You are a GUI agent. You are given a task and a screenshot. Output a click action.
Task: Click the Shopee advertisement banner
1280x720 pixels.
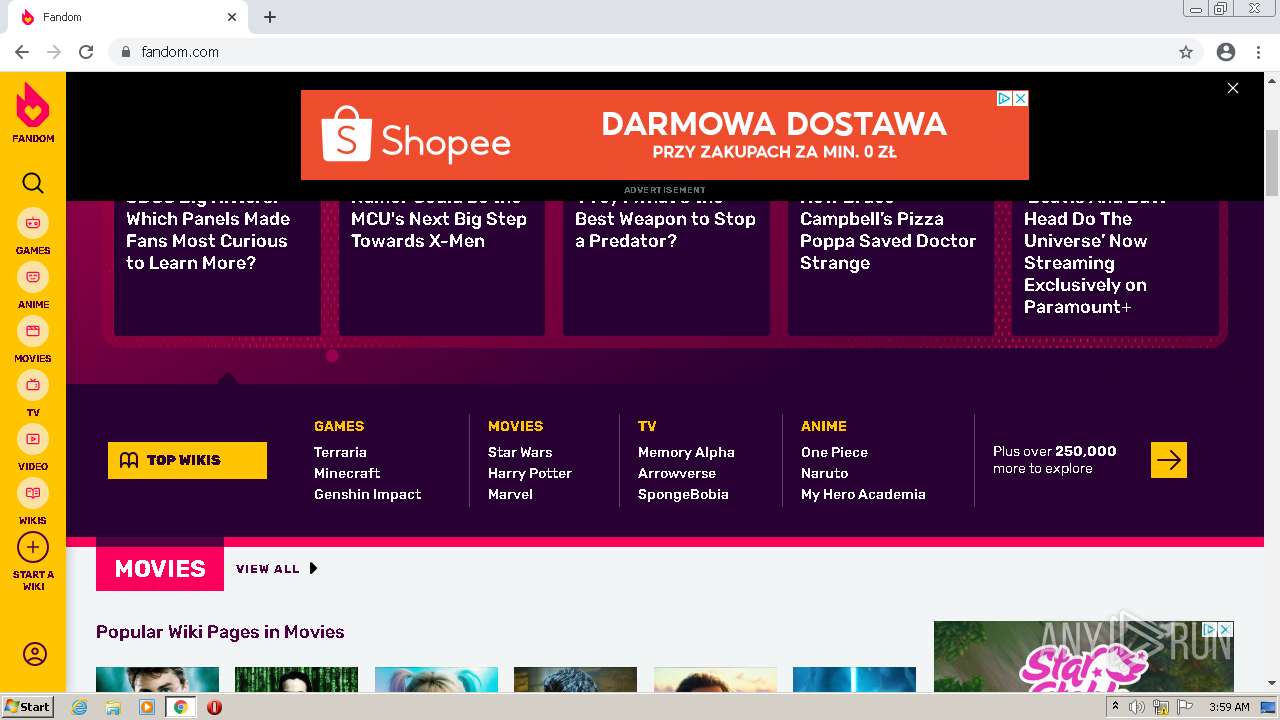pos(664,135)
